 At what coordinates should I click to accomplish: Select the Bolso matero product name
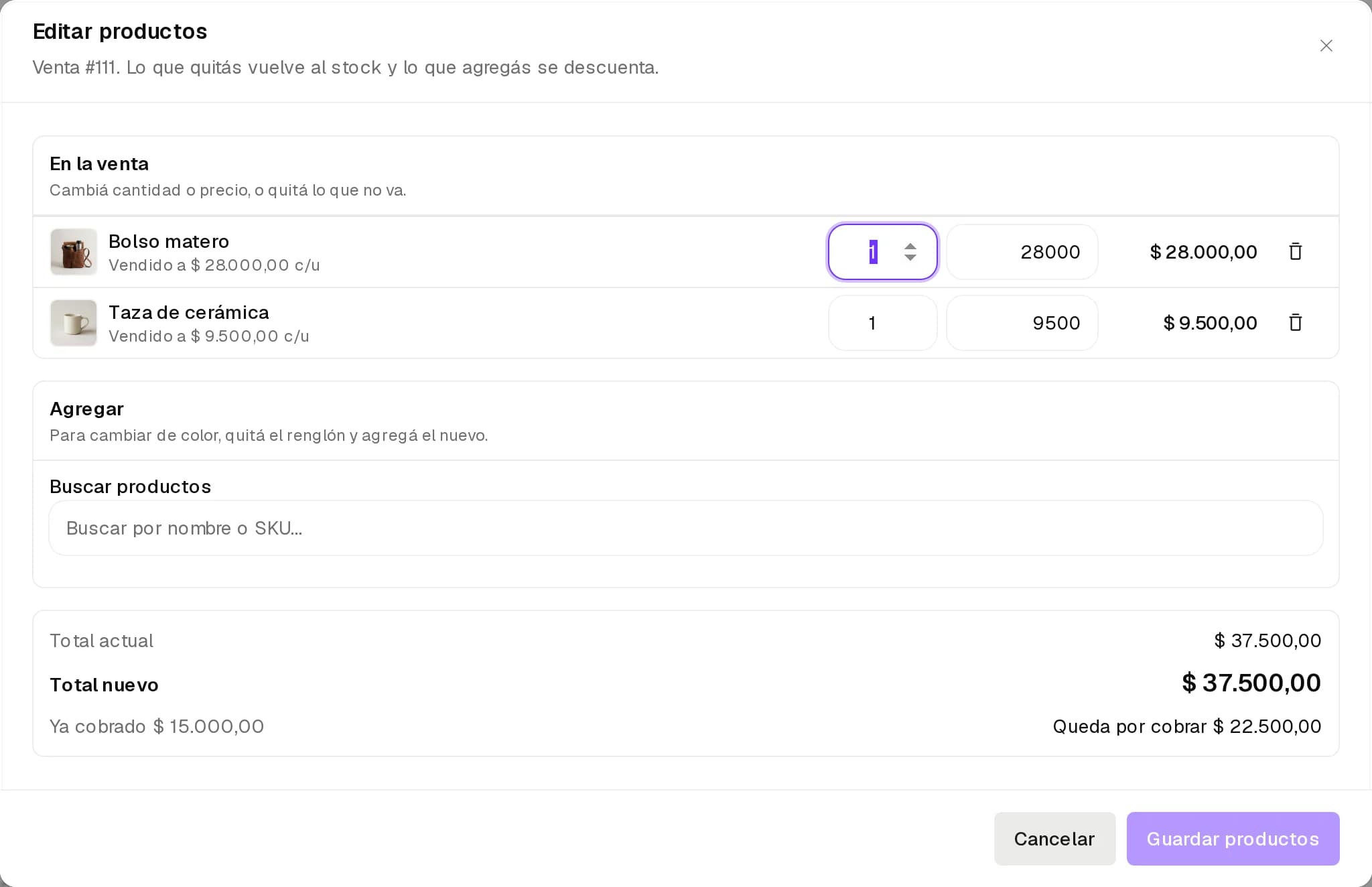click(169, 241)
